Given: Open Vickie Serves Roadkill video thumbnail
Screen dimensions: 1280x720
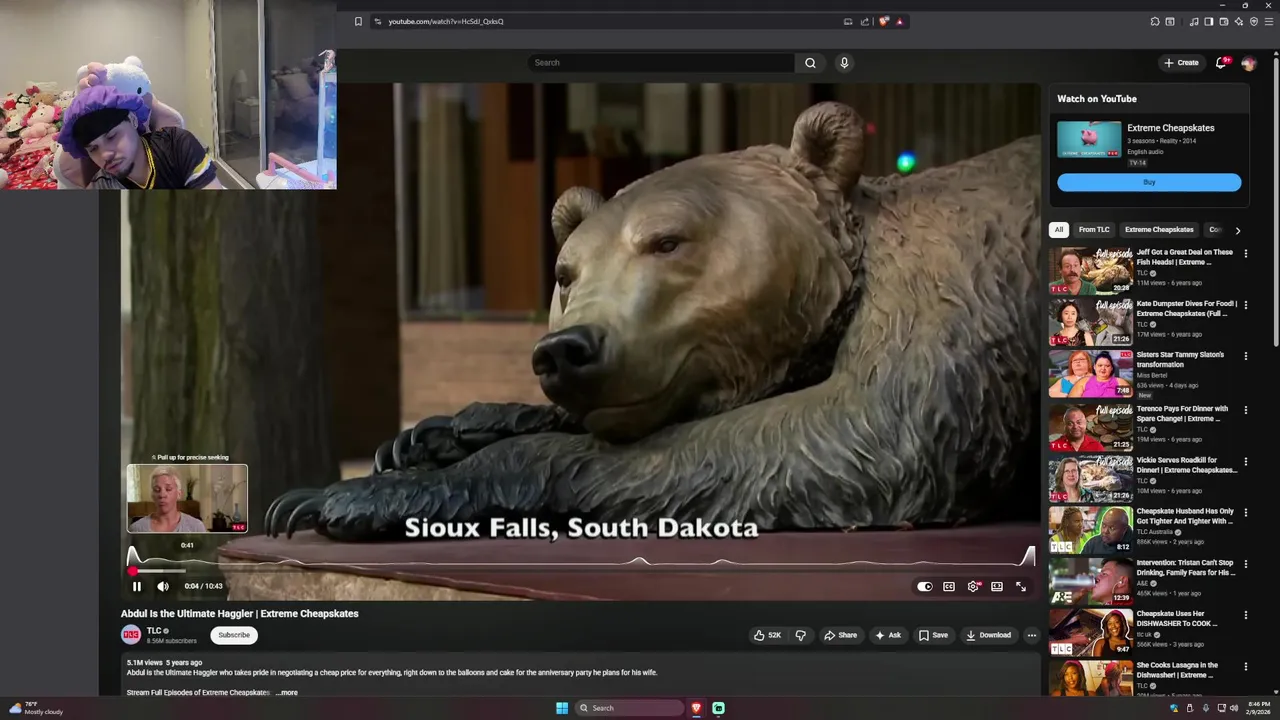Looking at the screenshot, I should (x=1090, y=478).
